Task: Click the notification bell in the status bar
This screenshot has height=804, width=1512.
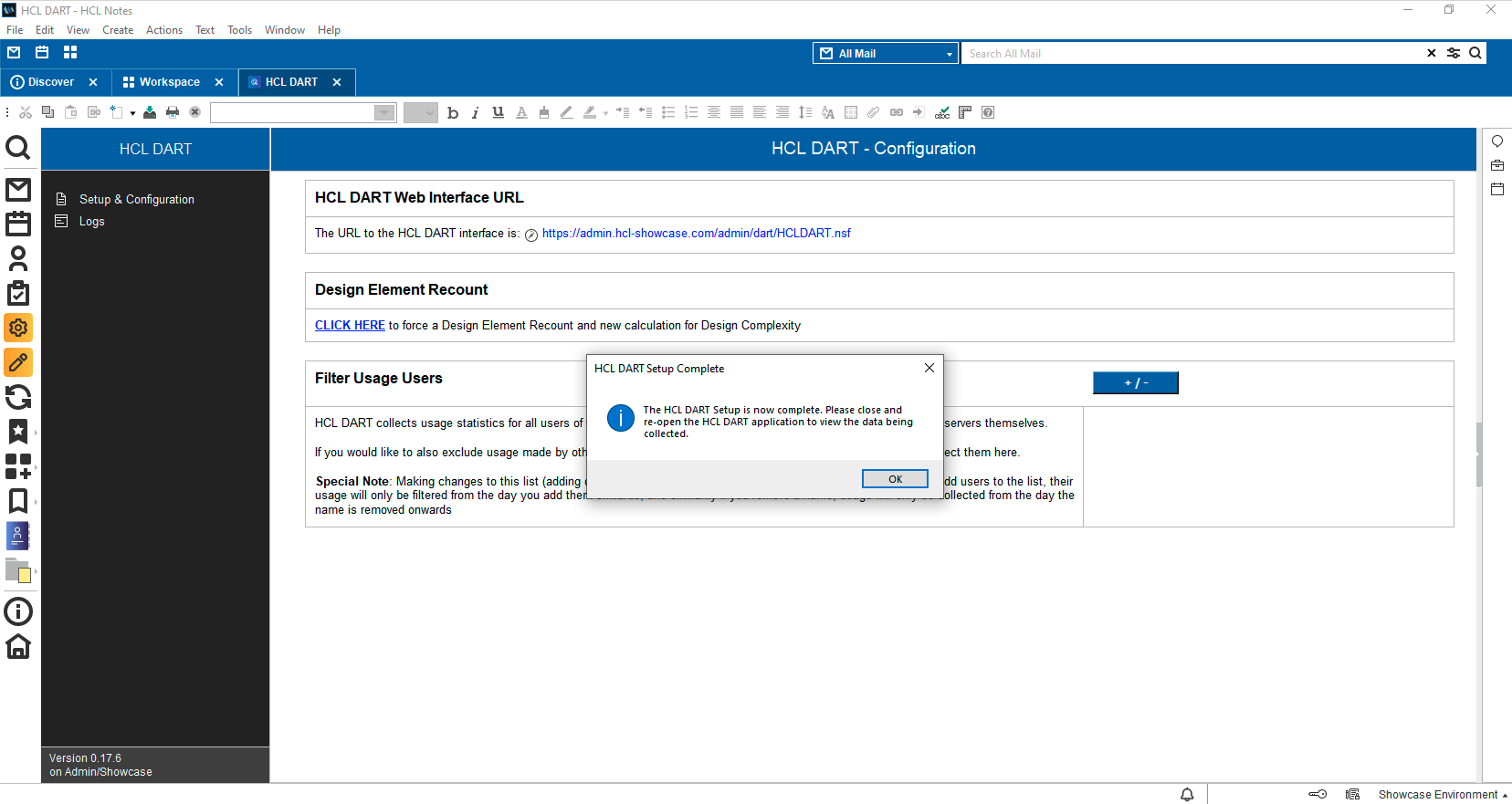Action: click(1187, 795)
